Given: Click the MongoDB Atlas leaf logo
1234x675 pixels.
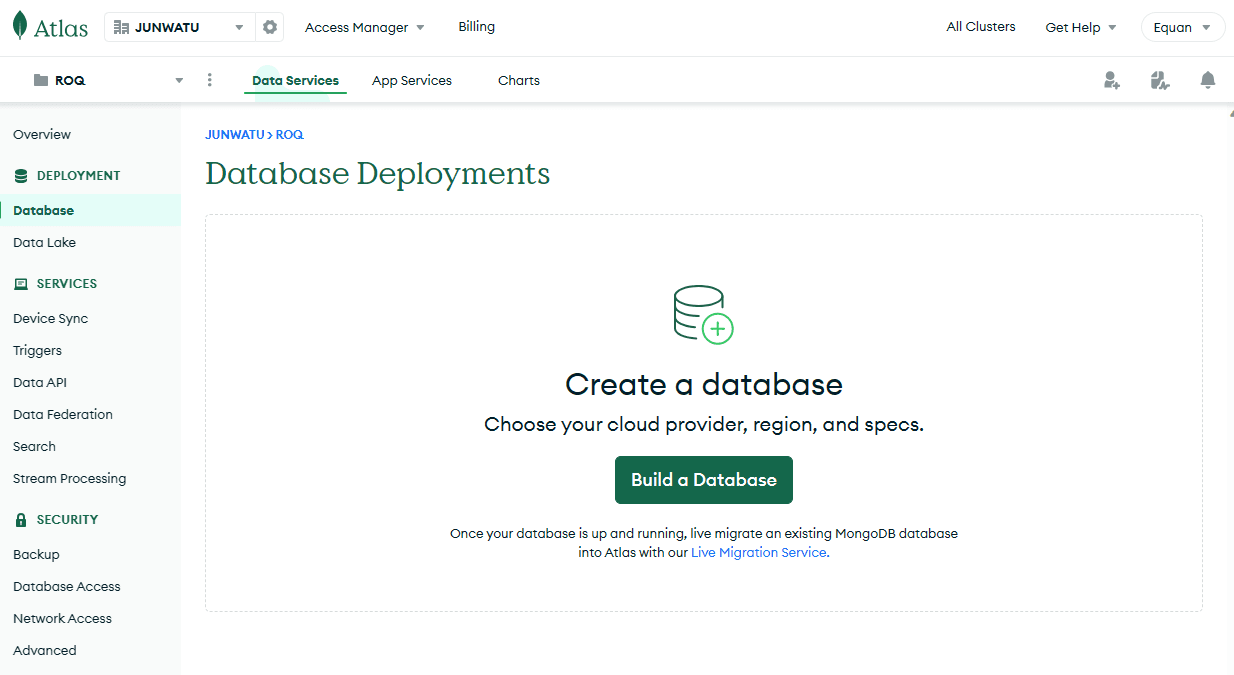Looking at the screenshot, I should click(20, 27).
